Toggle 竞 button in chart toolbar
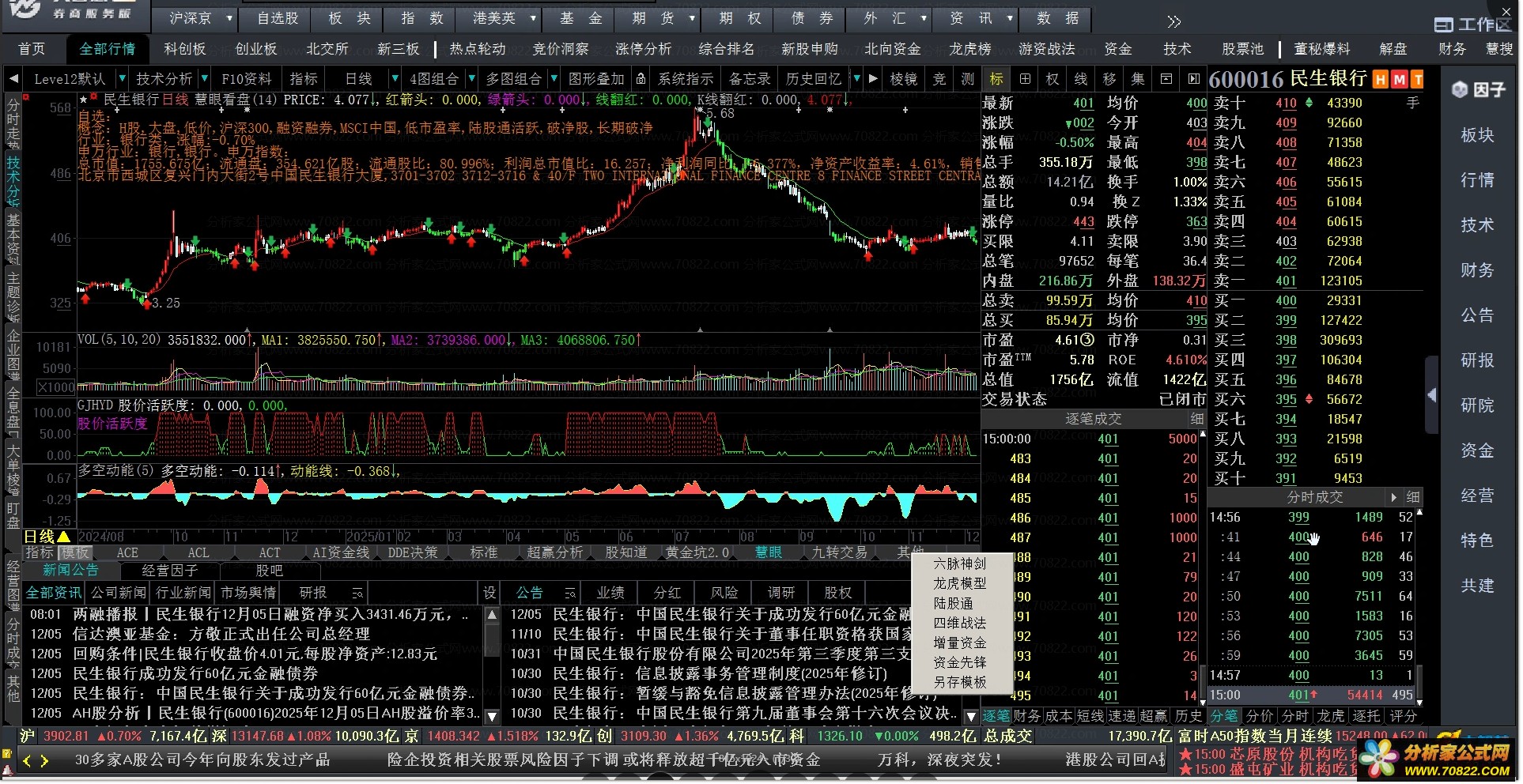The width and height of the screenshot is (1523, 784). point(939,79)
